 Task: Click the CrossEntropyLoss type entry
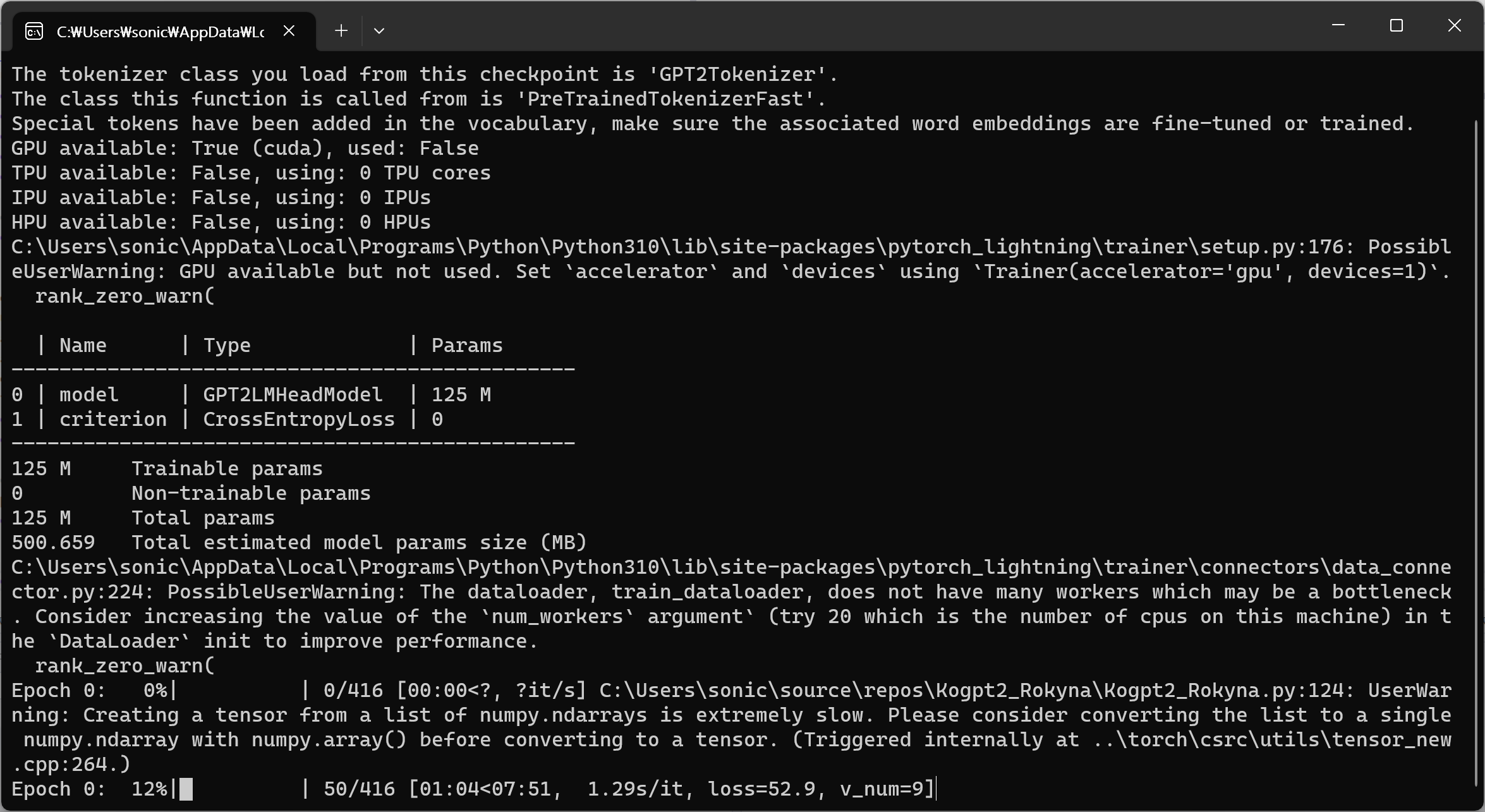coord(298,420)
